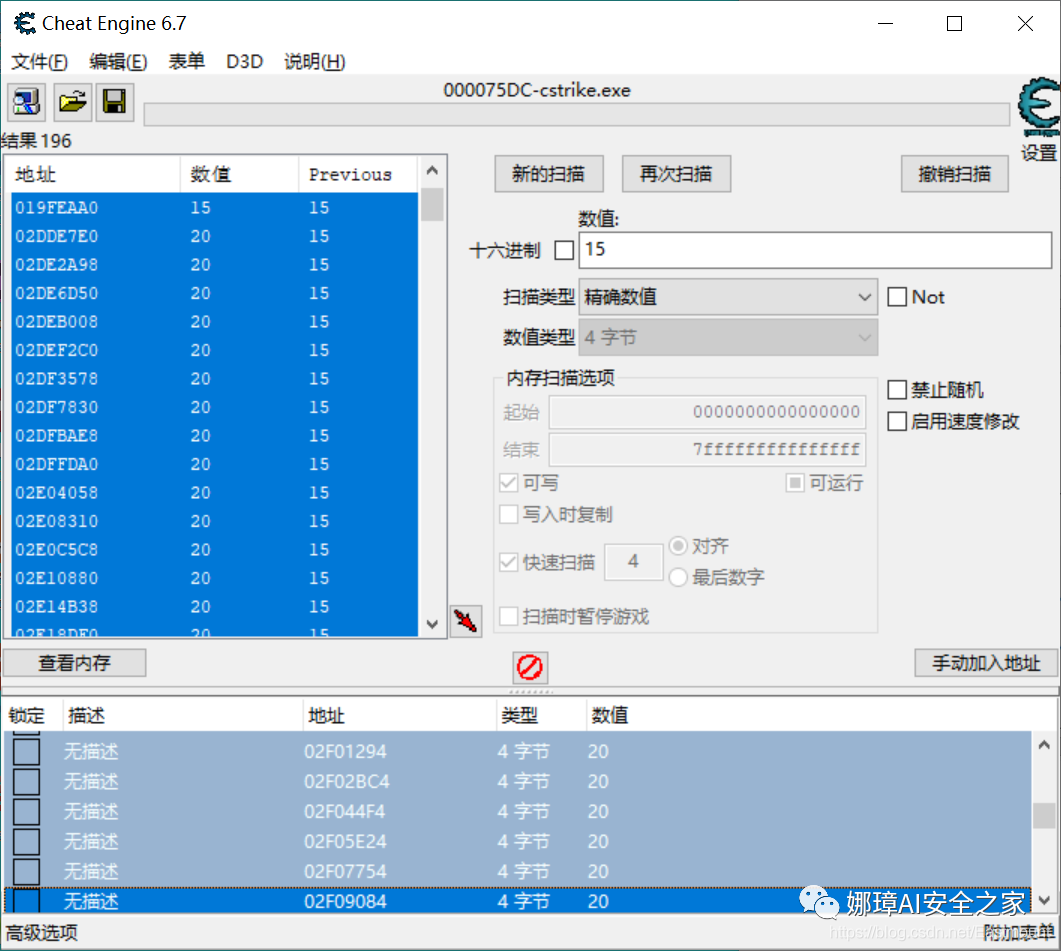1061x951 pixels.
Task: Enable the Not checkbox
Action: point(897,297)
